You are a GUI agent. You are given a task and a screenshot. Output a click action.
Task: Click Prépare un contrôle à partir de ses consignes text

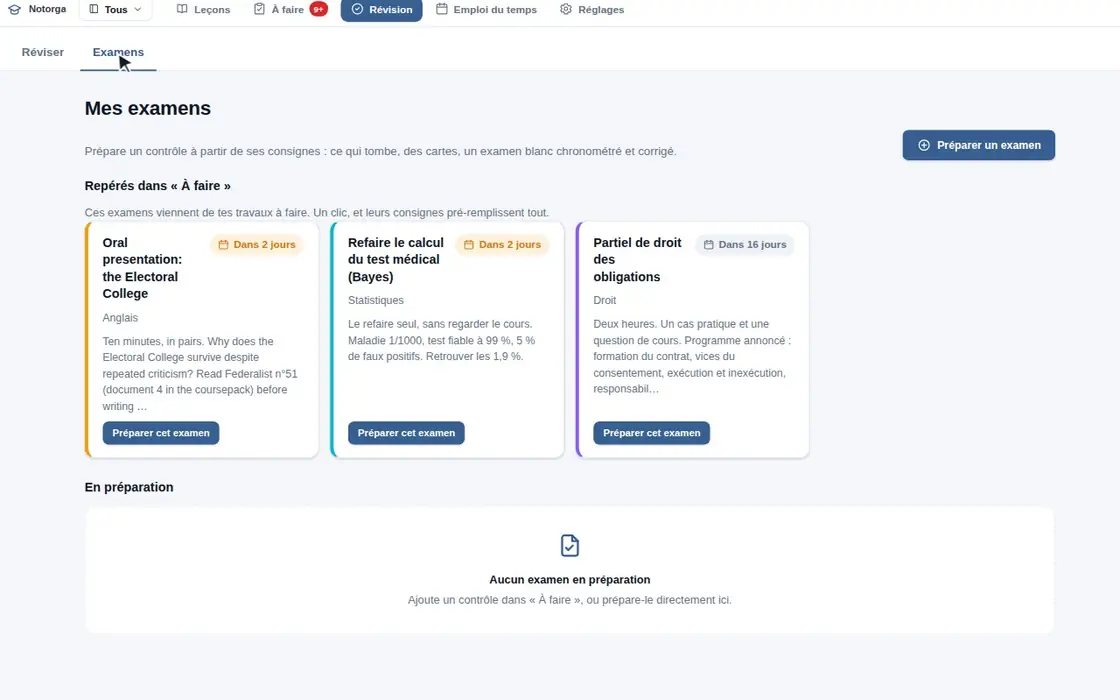click(x=380, y=151)
